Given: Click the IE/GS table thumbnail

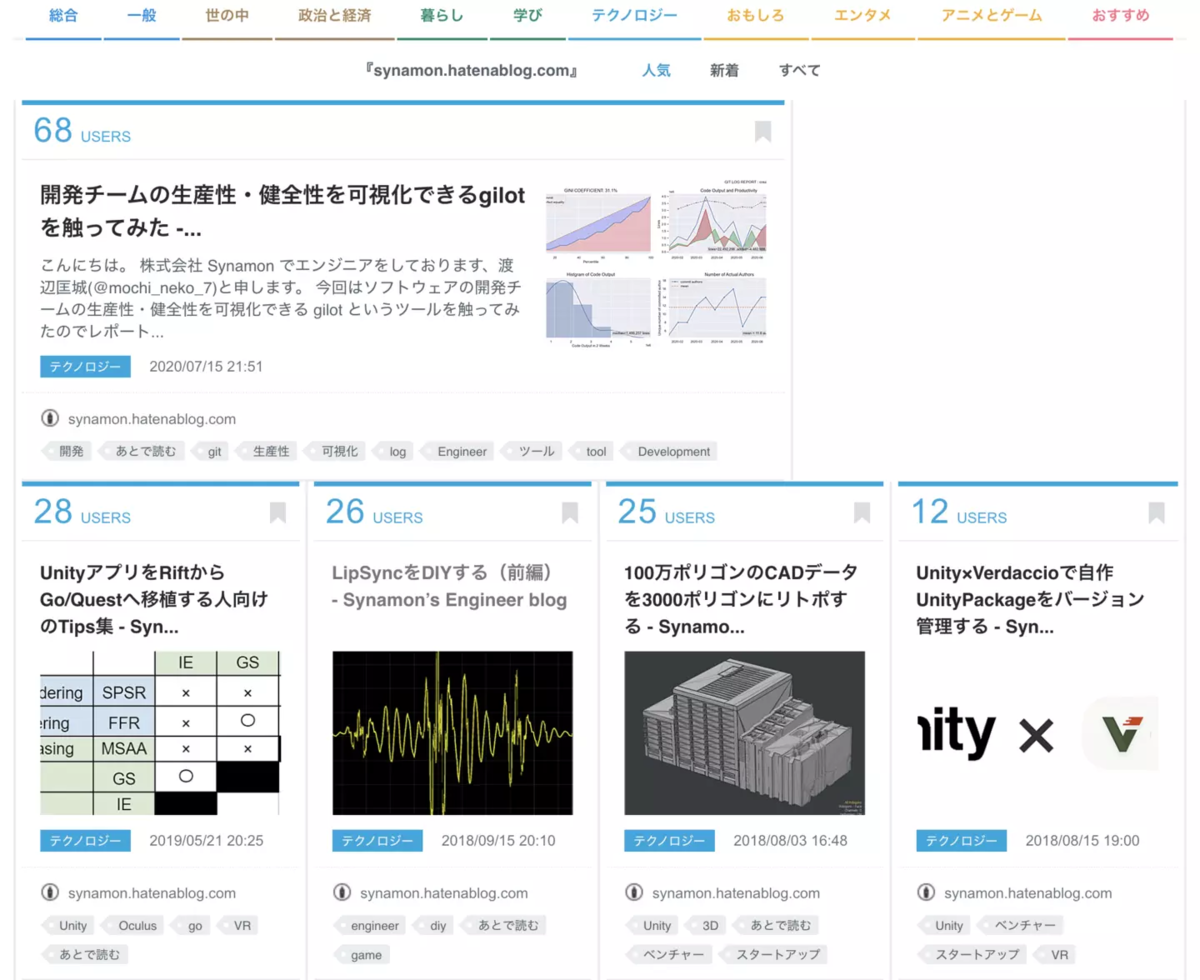Looking at the screenshot, I should tap(160, 733).
